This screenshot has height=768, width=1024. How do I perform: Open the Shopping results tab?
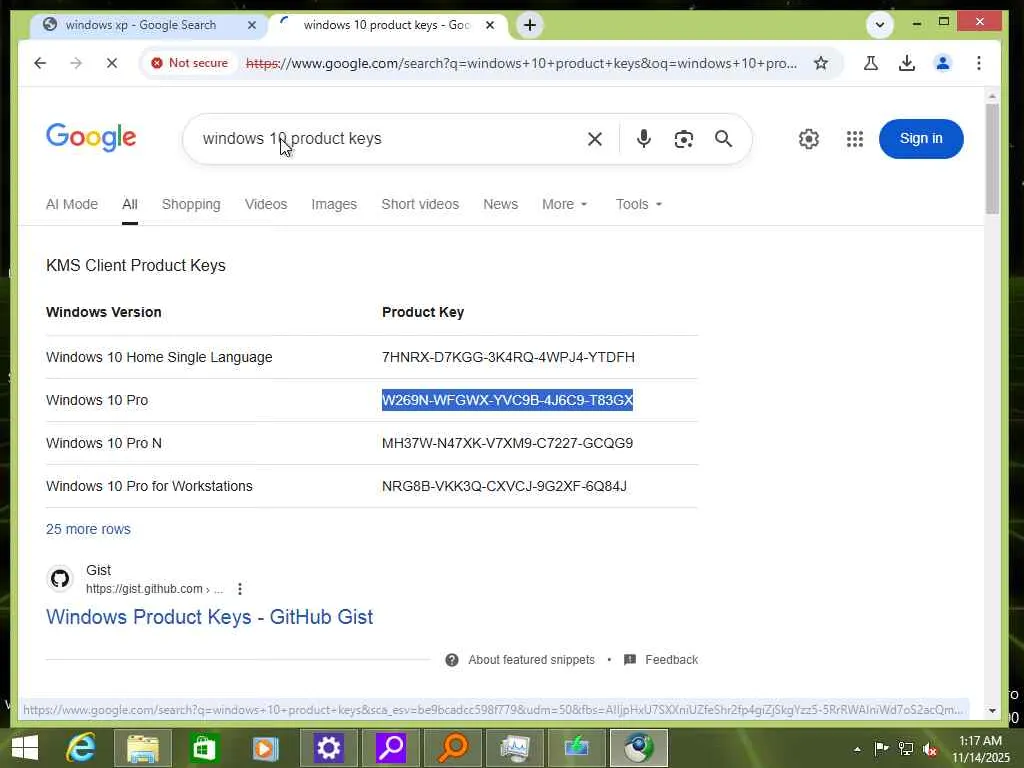click(x=191, y=204)
